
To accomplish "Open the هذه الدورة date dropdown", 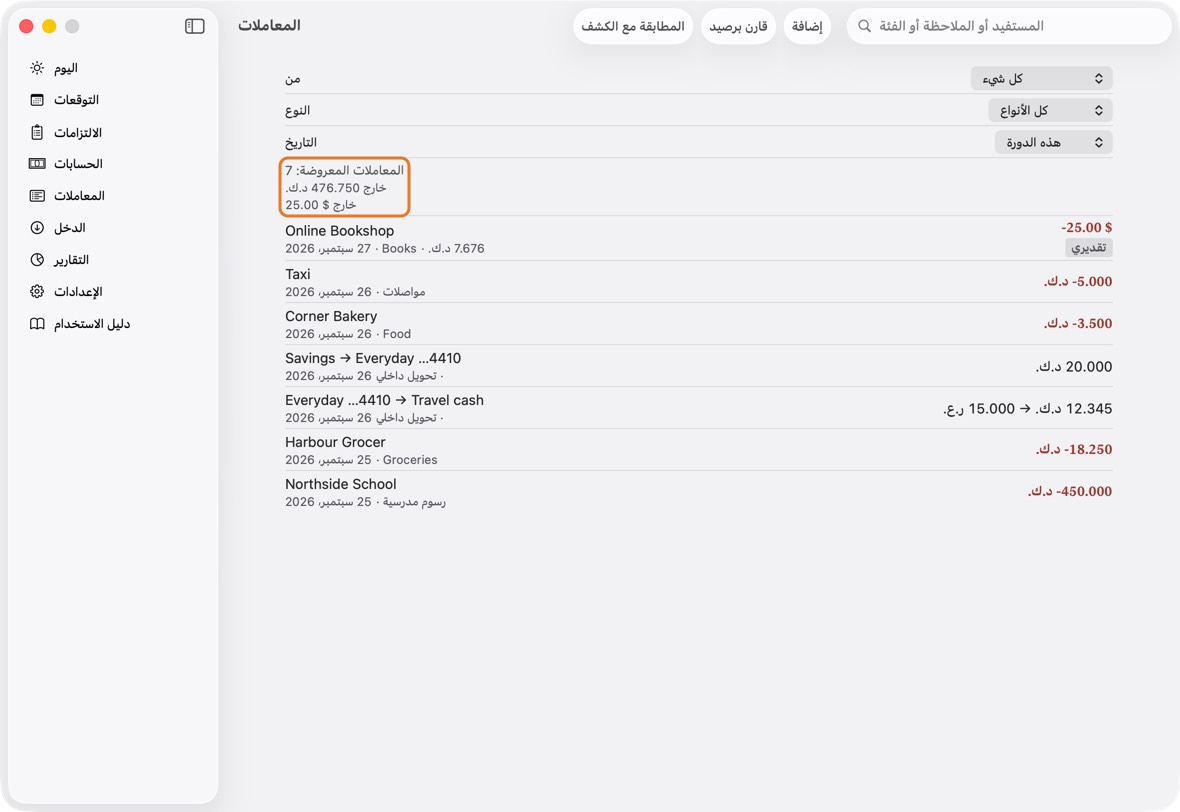I will click(1054, 142).
